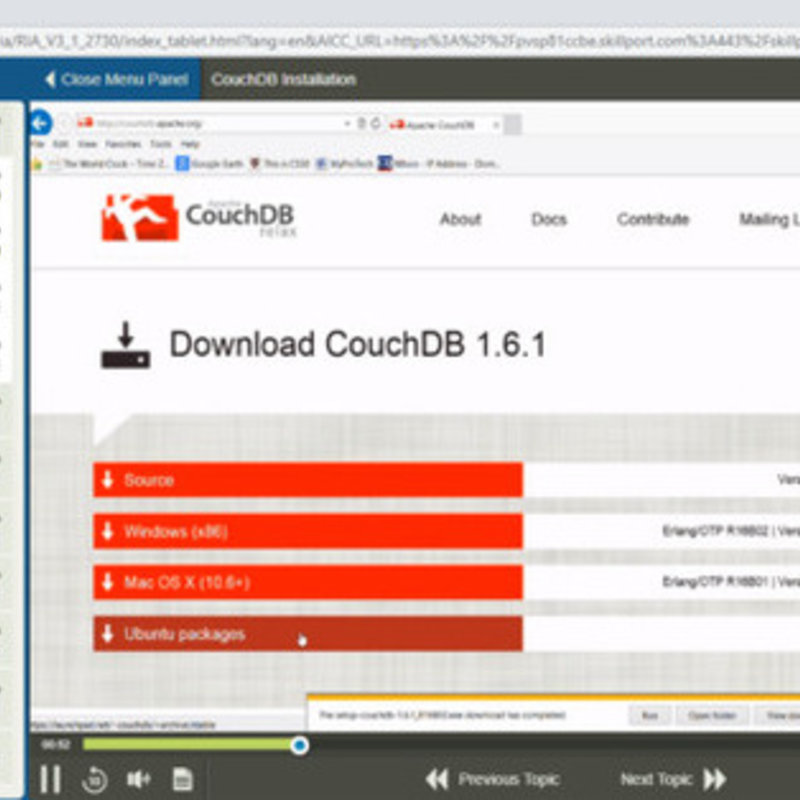The width and height of the screenshot is (800, 800).
Task: Open the Help menu
Action: point(190,144)
